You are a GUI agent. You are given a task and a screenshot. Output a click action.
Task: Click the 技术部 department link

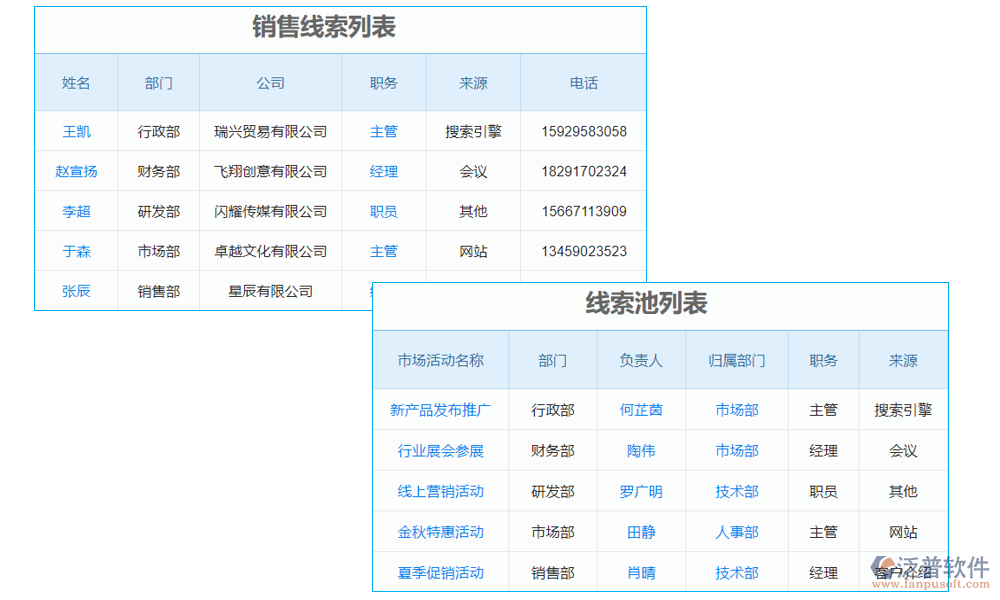click(x=737, y=491)
